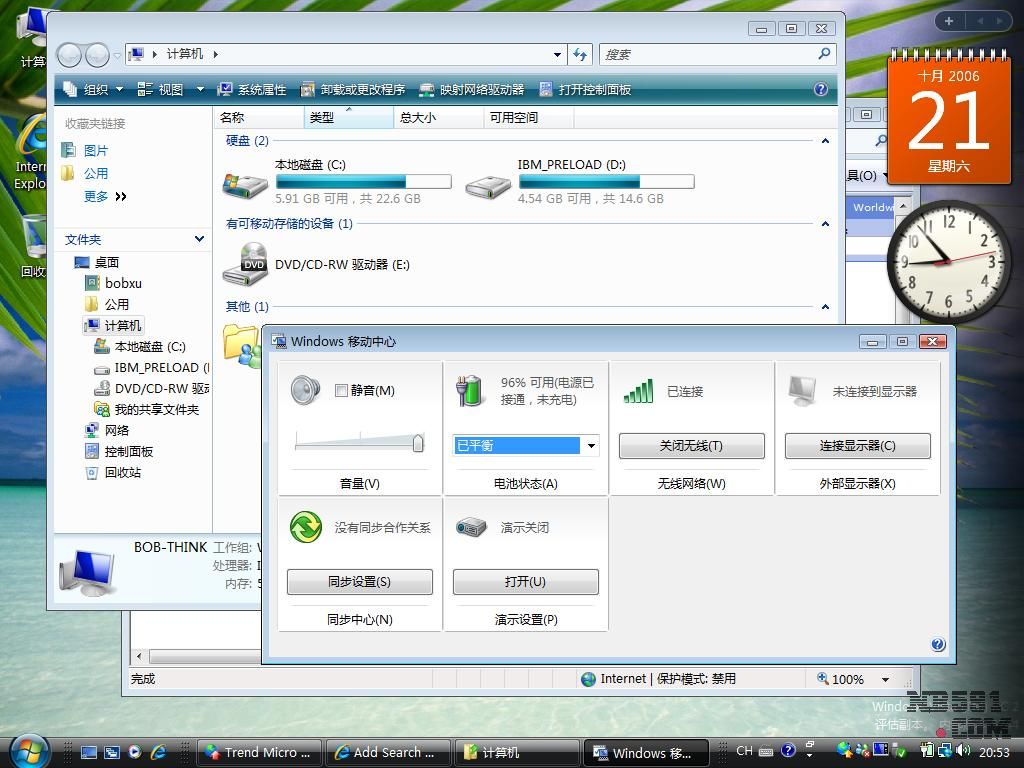Open the 已平衡 power plan dropdown

pyautogui.click(x=591, y=446)
